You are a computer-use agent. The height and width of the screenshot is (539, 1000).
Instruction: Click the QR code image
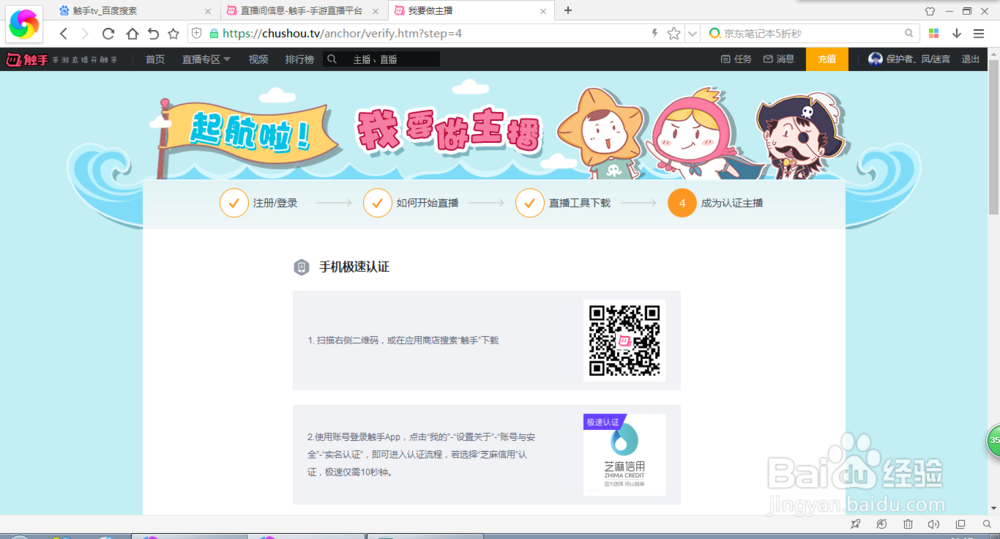(624, 341)
